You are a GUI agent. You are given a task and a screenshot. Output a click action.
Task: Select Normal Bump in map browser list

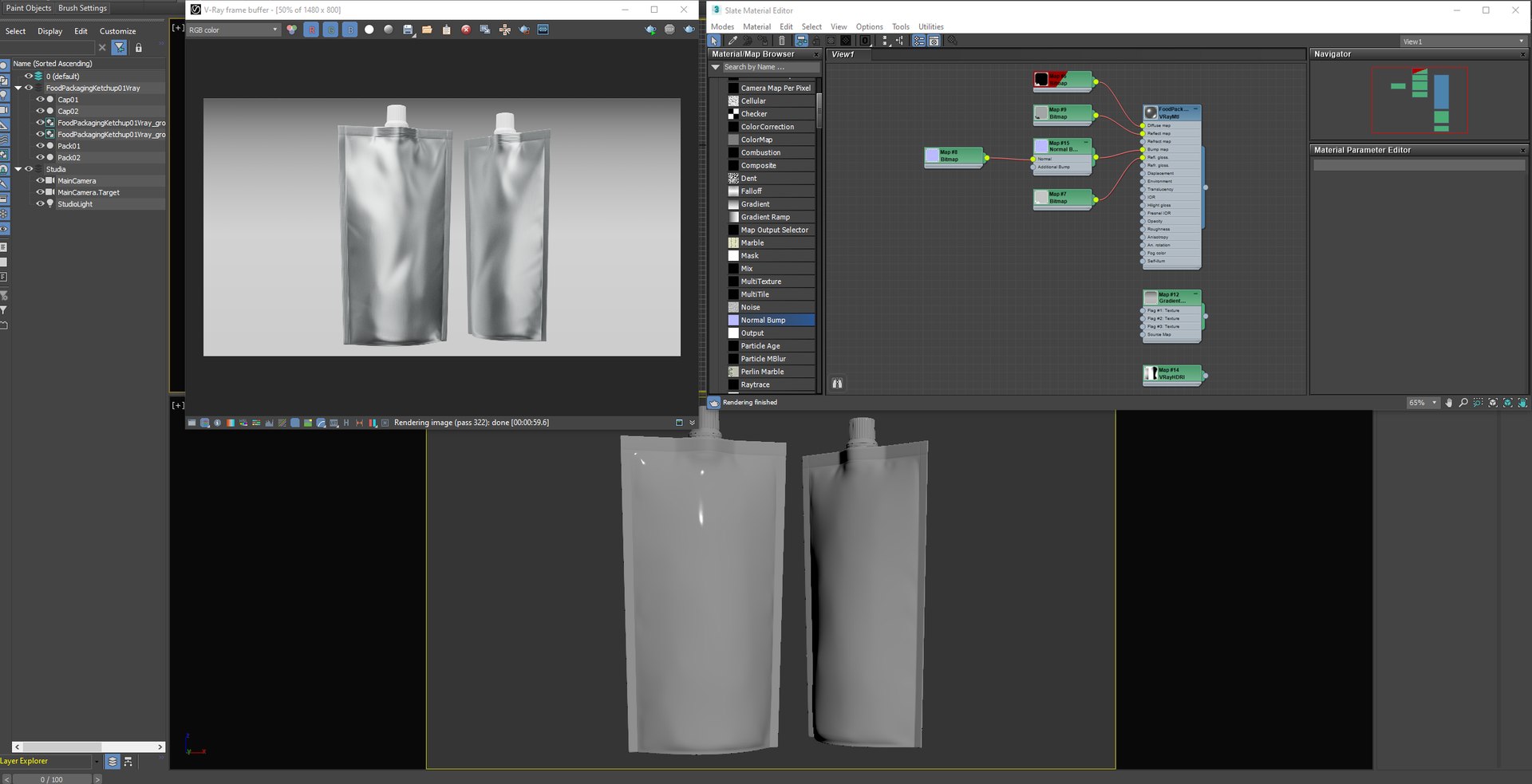pyautogui.click(x=771, y=320)
